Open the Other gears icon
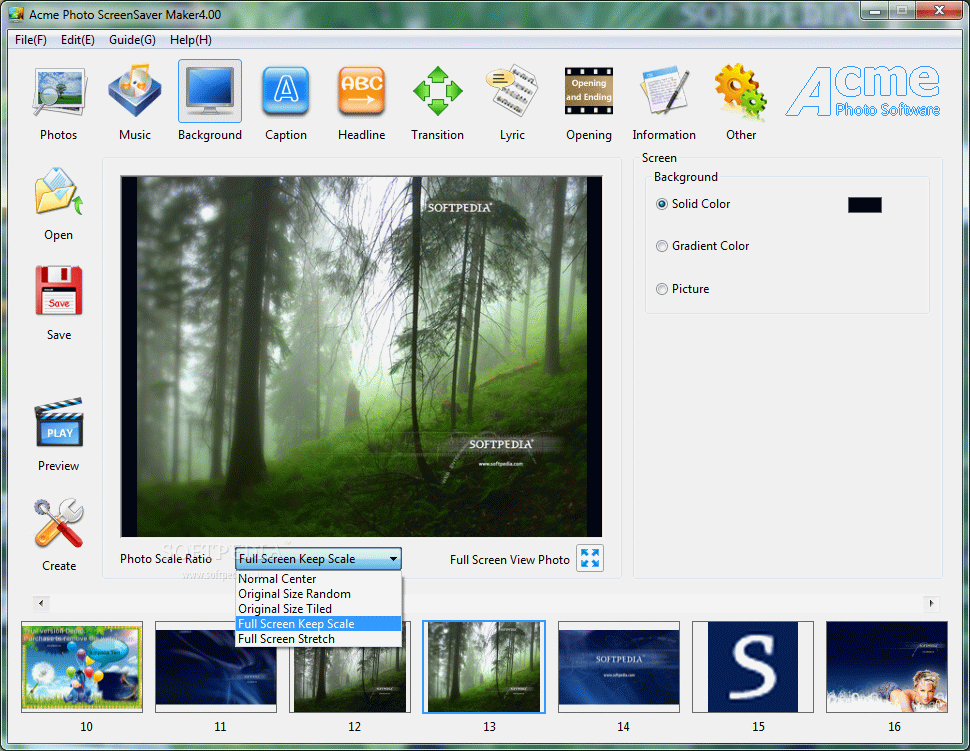This screenshot has width=970, height=751. point(740,92)
